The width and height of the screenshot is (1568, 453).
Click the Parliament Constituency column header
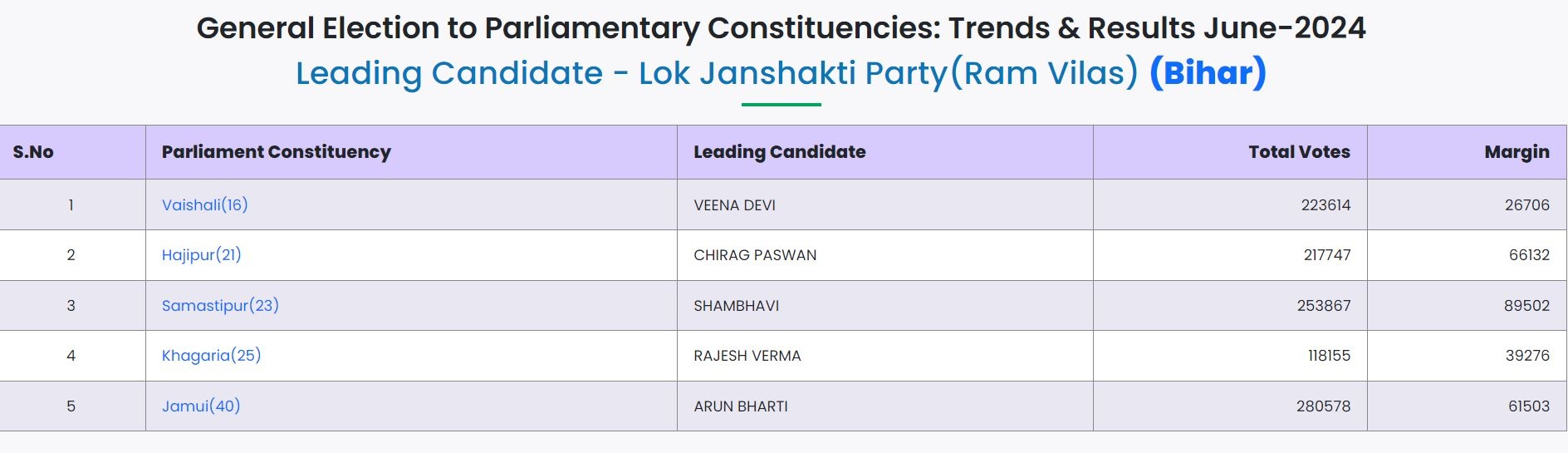tap(276, 152)
